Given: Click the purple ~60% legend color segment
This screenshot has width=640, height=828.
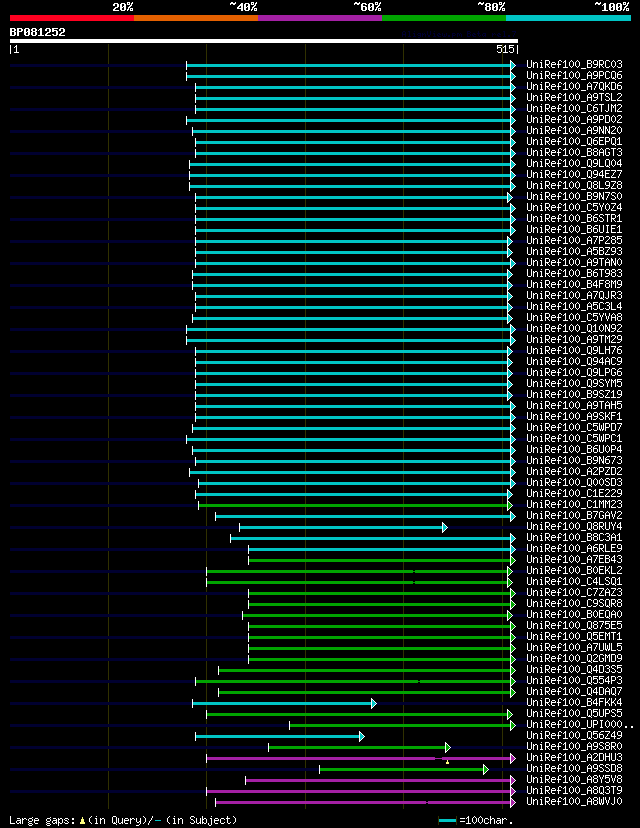Looking at the screenshot, I should click(320, 18).
